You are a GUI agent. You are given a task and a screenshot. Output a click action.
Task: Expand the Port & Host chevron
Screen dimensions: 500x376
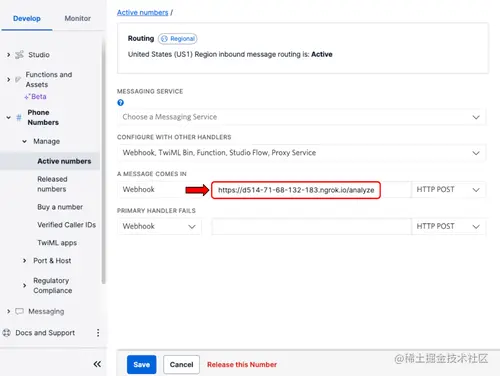click(x=25, y=261)
